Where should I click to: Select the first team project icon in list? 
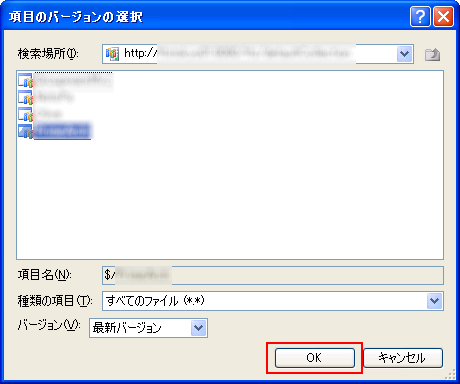[x=25, y=80]
